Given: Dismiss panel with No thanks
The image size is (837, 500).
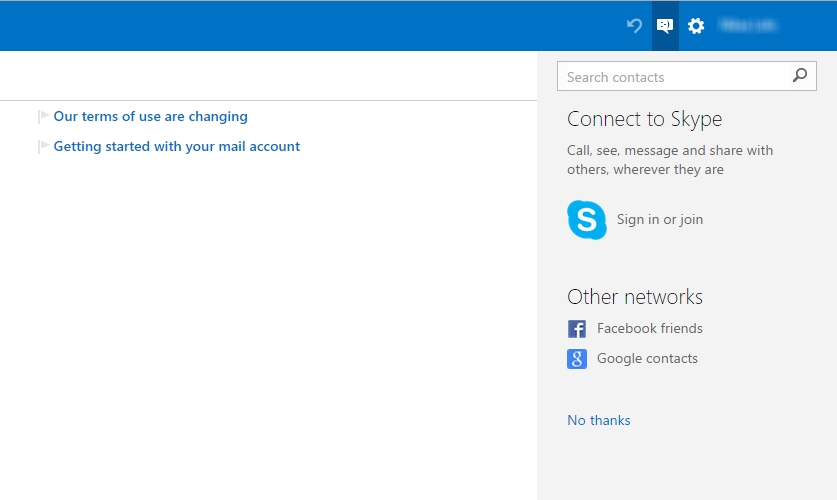Looking at the screenshot, I should click(x=598, y=420).
